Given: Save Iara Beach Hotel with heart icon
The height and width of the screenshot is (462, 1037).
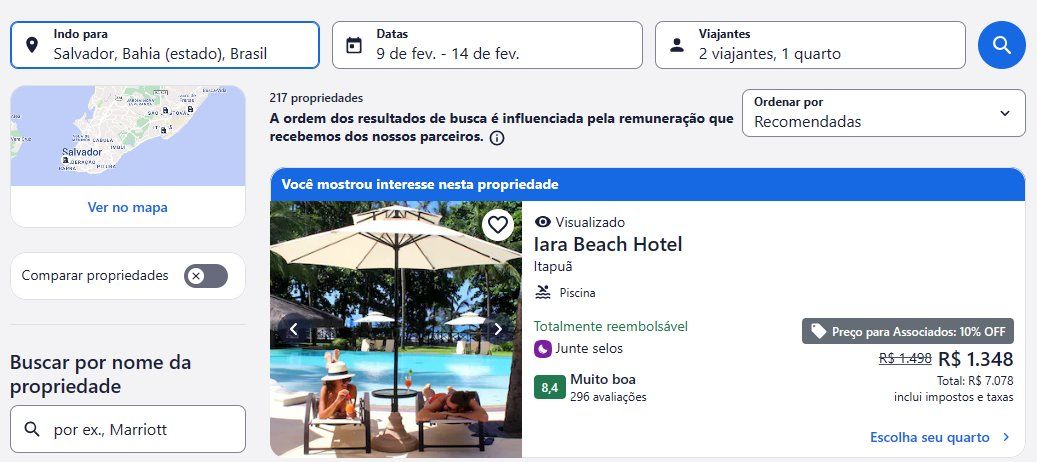Looking at the screenshot, I should point(497,225).
